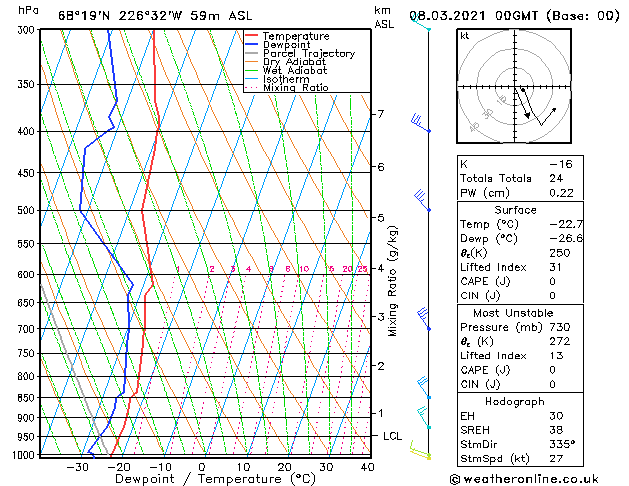Click the 'Temperature' legend label
The height and width of the screenshot is (486, 629).
pos(296,36)
